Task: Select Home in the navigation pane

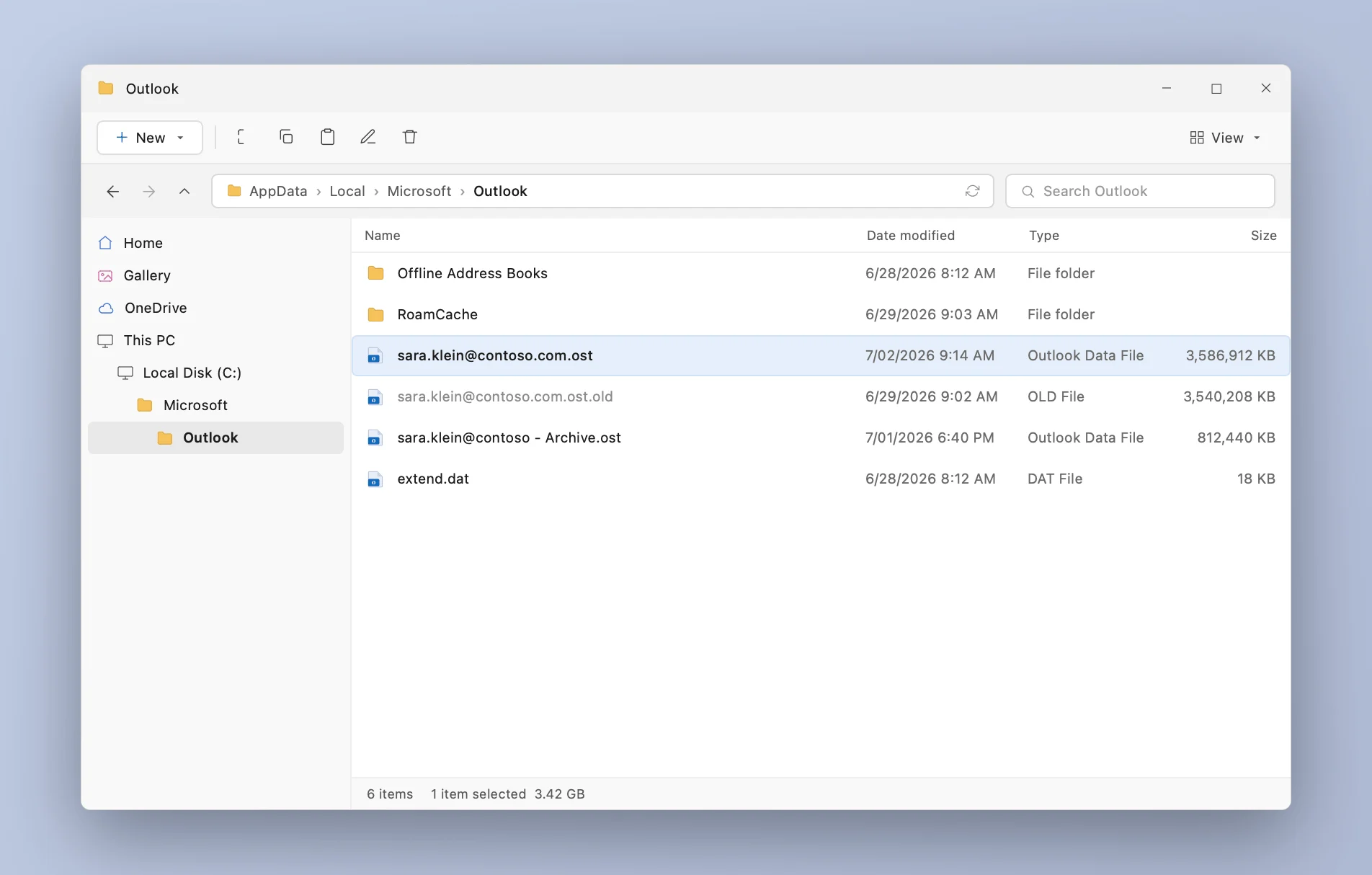Action: click(x=215, y=243)
